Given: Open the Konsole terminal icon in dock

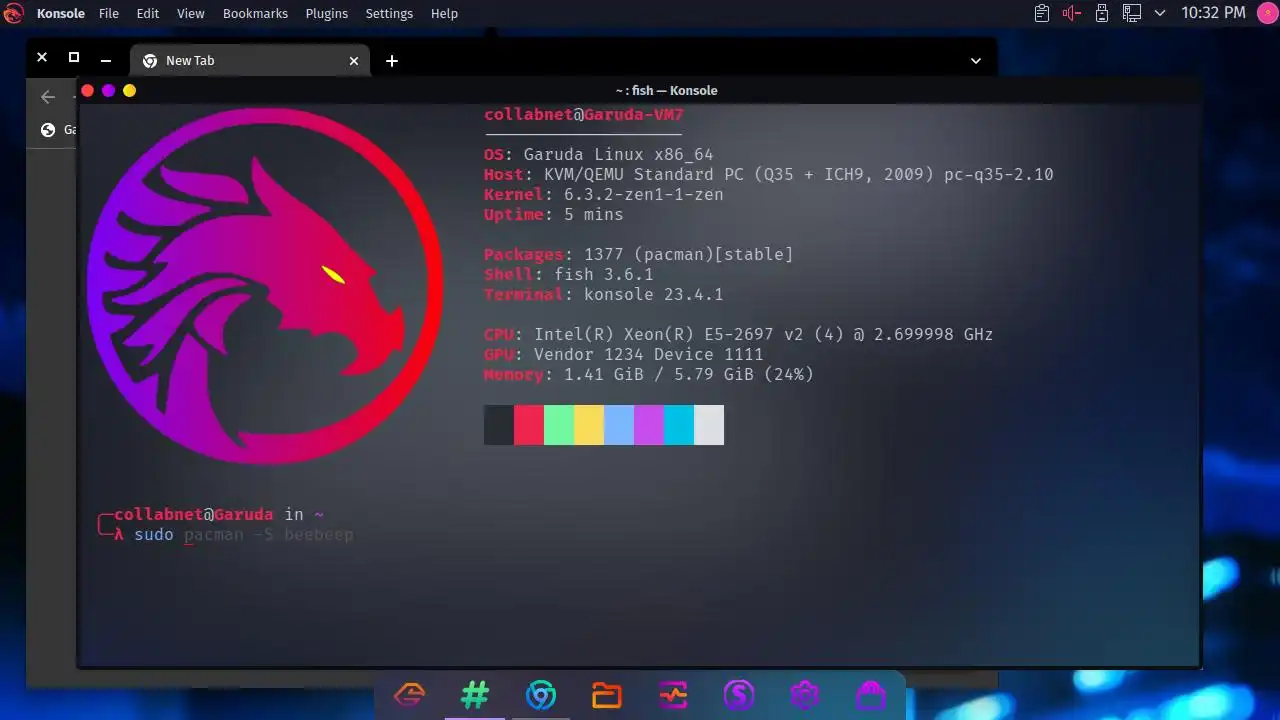Looking at the screenshot, I should pyautogui.click(x=475, y=694).
